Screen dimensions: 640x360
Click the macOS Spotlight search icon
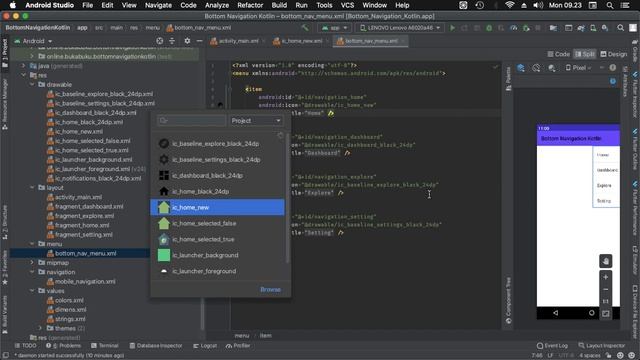click(609, 5)
